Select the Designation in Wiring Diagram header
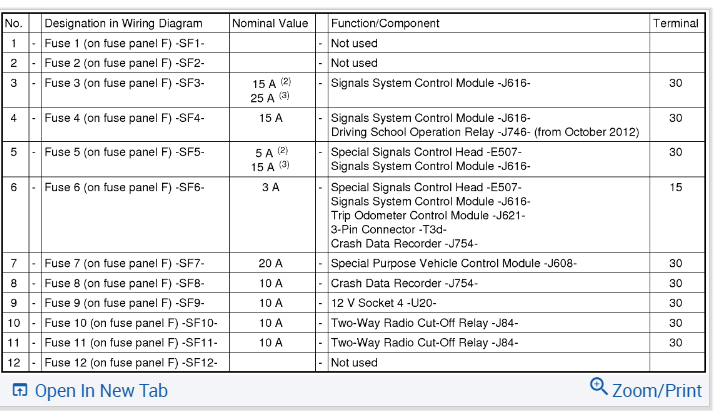The width and height of the screenshot is (717, 413). (123, 23)
